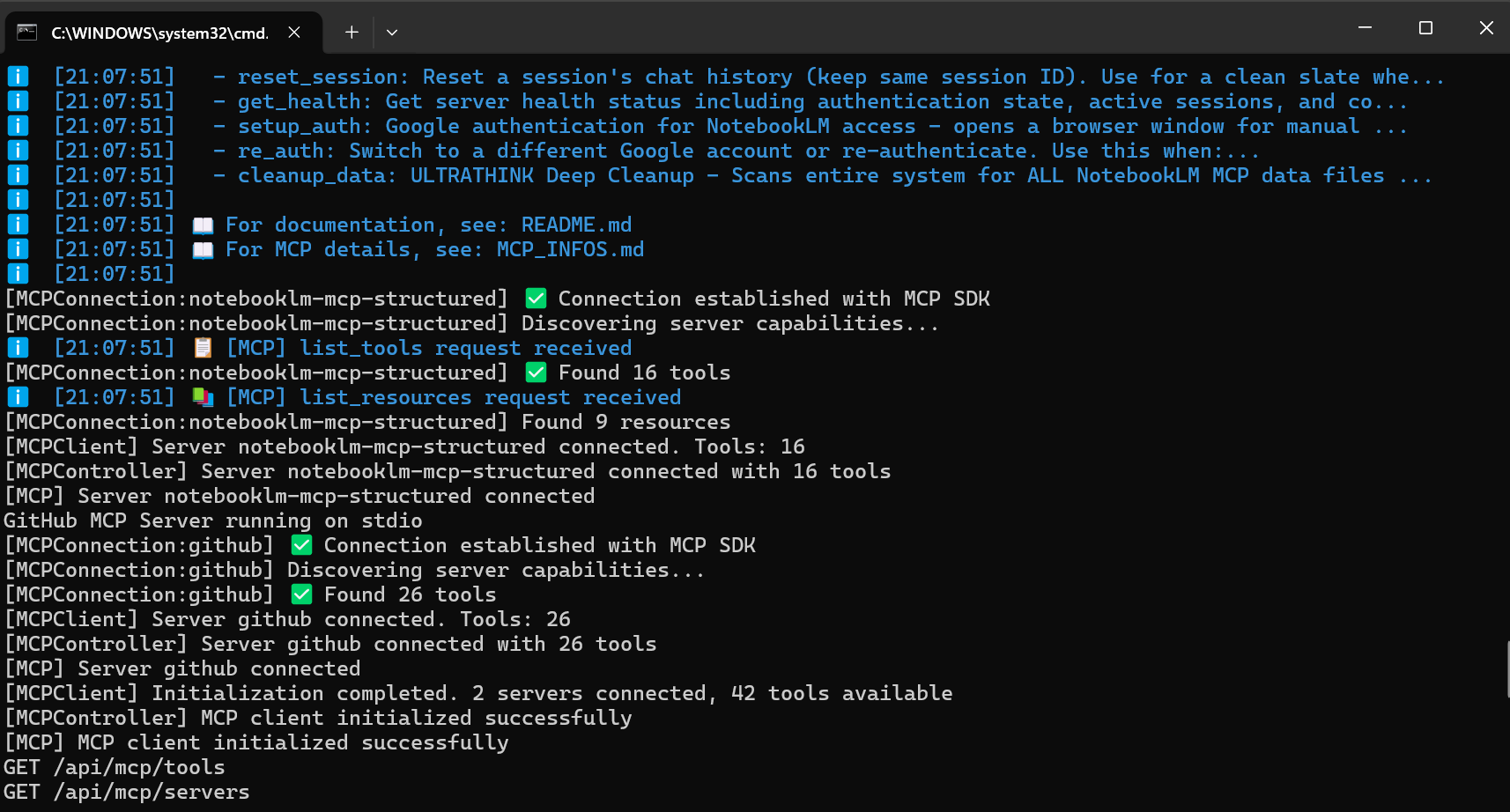Image resolution: width=1510 pixels, height=812 pixels.
Task: Select the C:\WINDOWS\system32\cmd tab
Action: pos(159,33)
